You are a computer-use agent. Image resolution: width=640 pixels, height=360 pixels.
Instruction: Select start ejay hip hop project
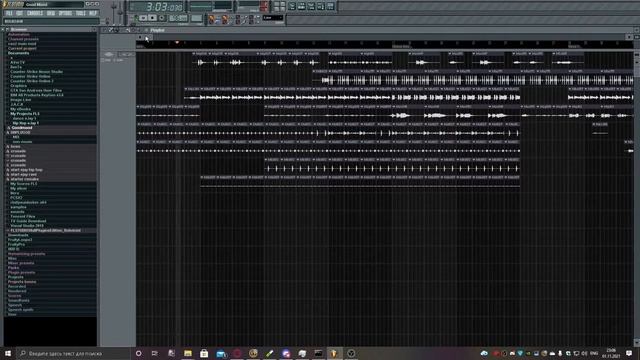[x=26, y=170]
